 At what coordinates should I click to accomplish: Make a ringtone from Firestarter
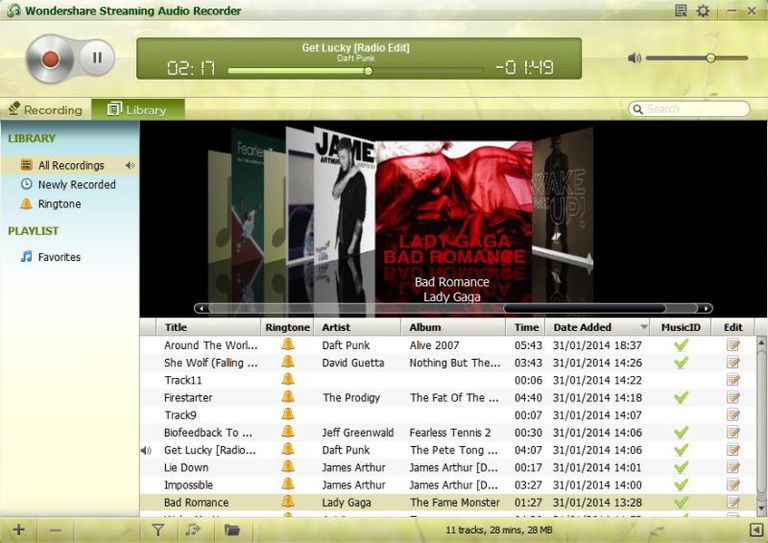pyautogui.click(x=288, y=397)
